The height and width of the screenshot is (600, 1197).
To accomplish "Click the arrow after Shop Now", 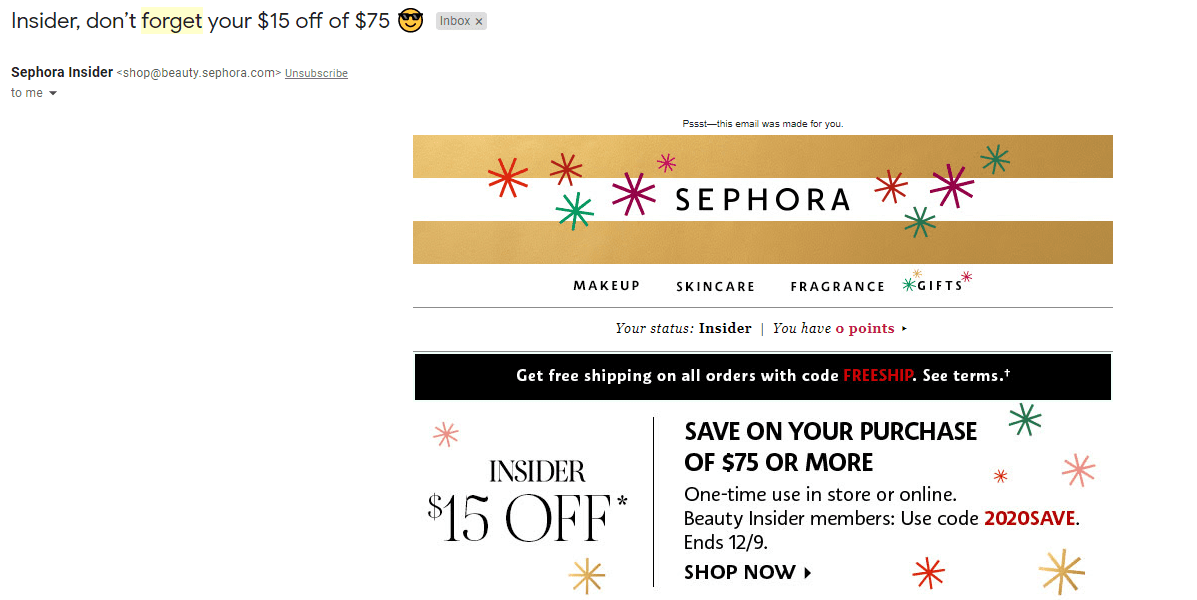I will click(808, 573).
